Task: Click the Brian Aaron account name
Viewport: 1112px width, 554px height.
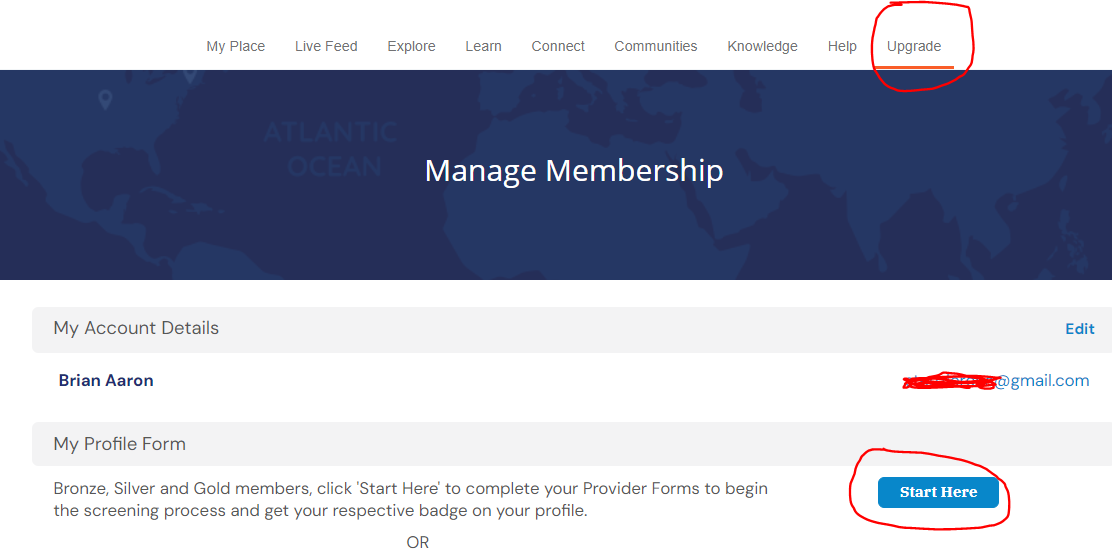Action: pos(106,380)
